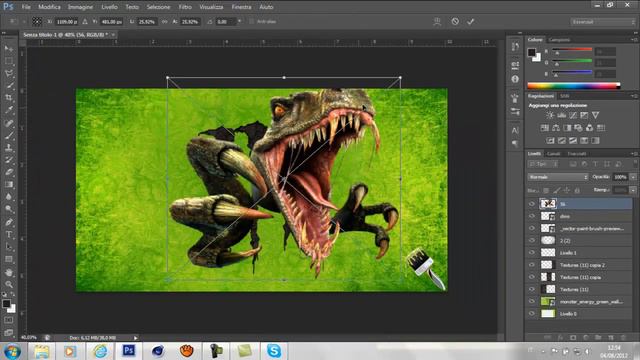This screenshot has width=640, height=360.
Task: Open the status bar info arrow
Action: pyautogui.click(x=136, y=338)
